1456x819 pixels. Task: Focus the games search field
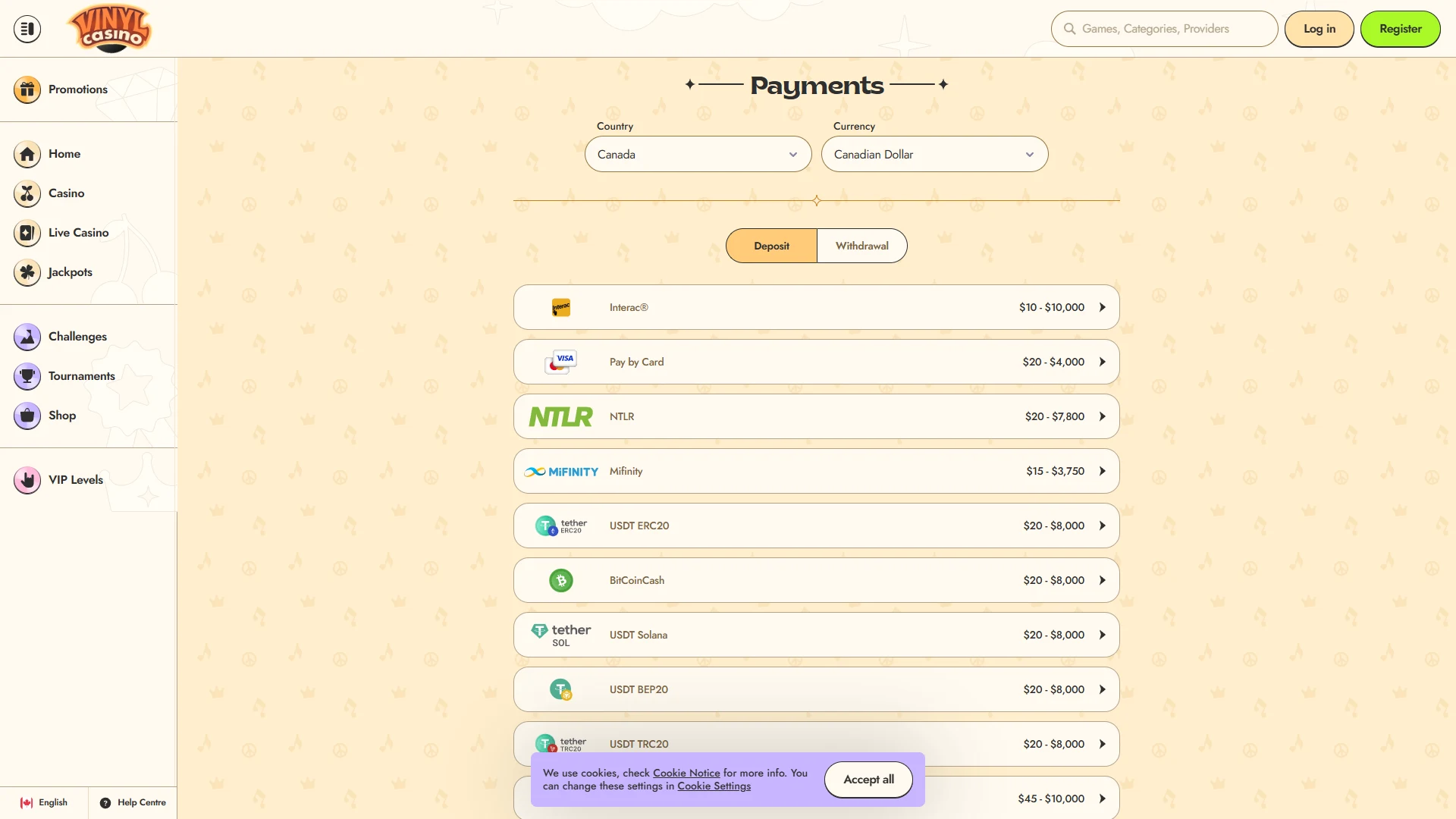point(1165,29)
